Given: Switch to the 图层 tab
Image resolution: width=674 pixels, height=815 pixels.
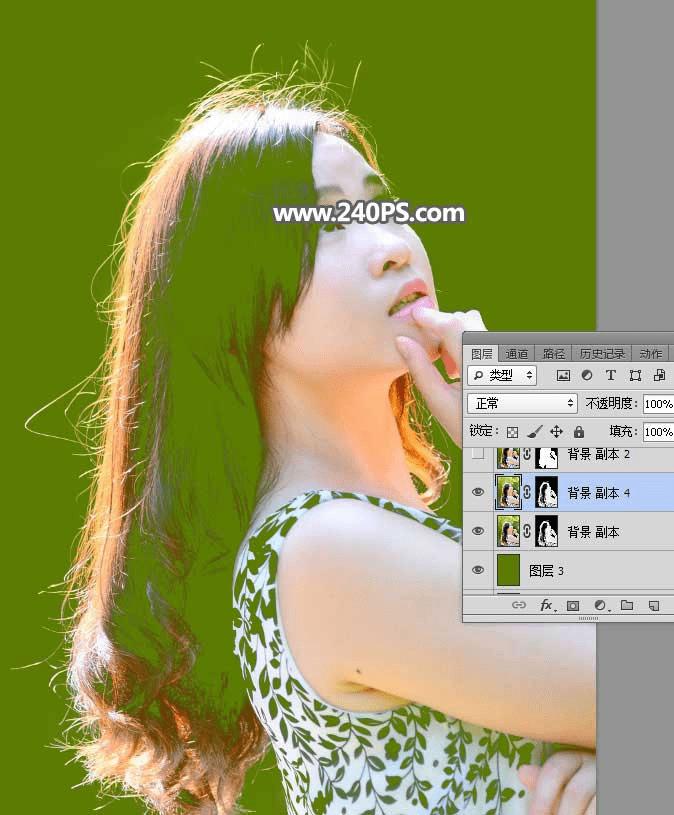Looking at the screenshot, I should (481, 354).
